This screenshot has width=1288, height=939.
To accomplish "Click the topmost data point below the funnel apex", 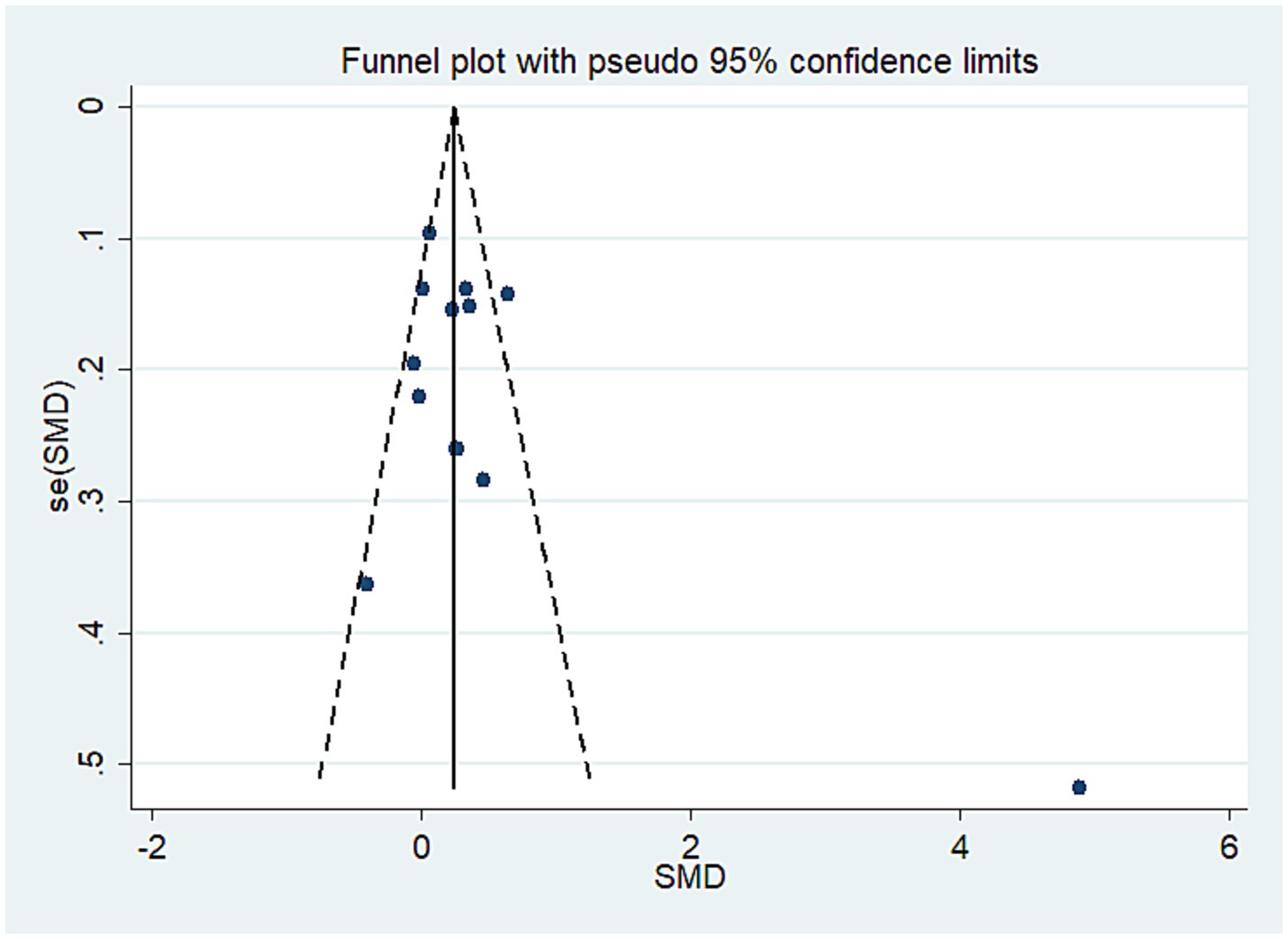I will pyautogui.click(x=429, y=232).
